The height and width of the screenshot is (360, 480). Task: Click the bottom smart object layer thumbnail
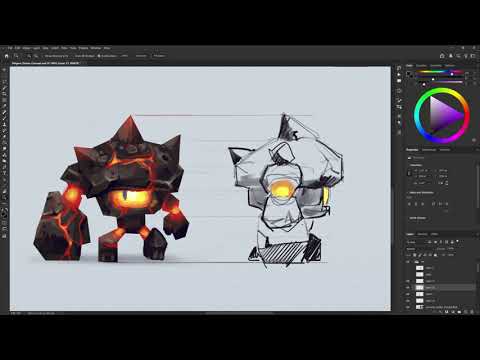pyautogui.click(x=420, y=307)
